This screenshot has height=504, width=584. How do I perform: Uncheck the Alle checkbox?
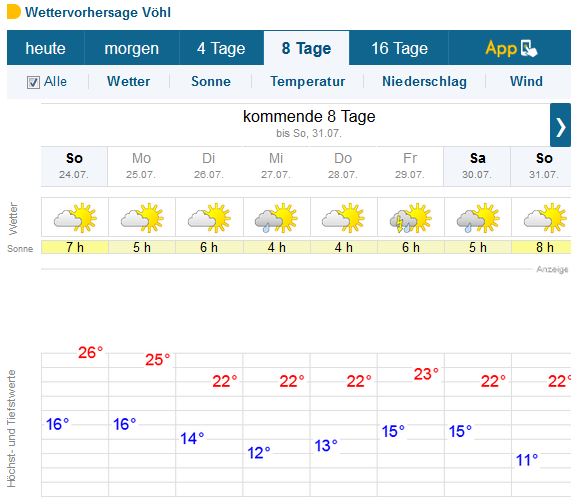pos(33,82)
